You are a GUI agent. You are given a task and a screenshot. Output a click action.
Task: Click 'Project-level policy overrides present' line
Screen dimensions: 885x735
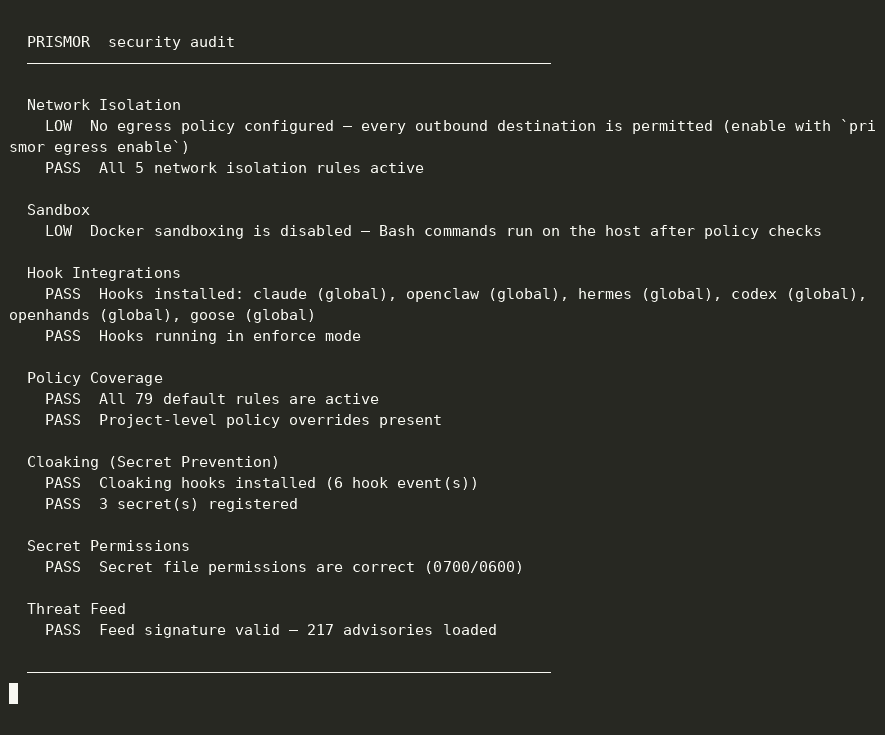243,420
